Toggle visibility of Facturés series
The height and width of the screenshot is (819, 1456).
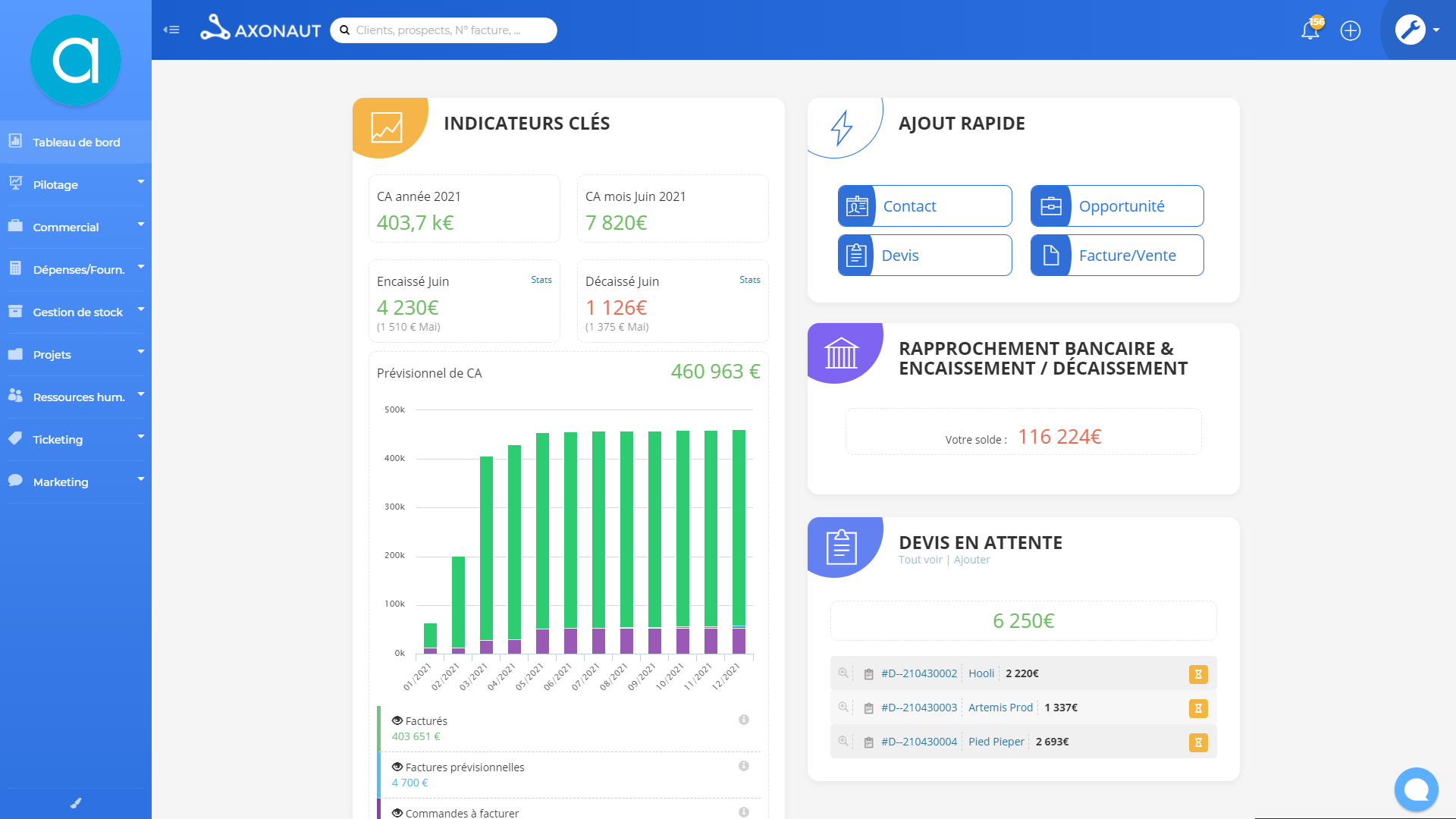tap(397, 720)
